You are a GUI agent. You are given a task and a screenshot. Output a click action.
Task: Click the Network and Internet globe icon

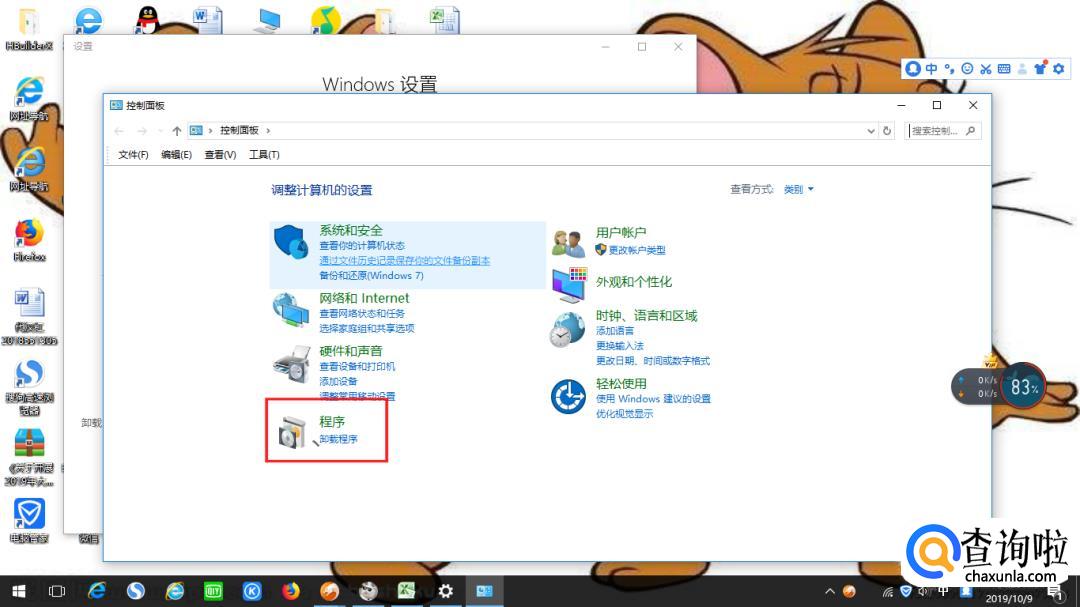[x=291, y=310]
